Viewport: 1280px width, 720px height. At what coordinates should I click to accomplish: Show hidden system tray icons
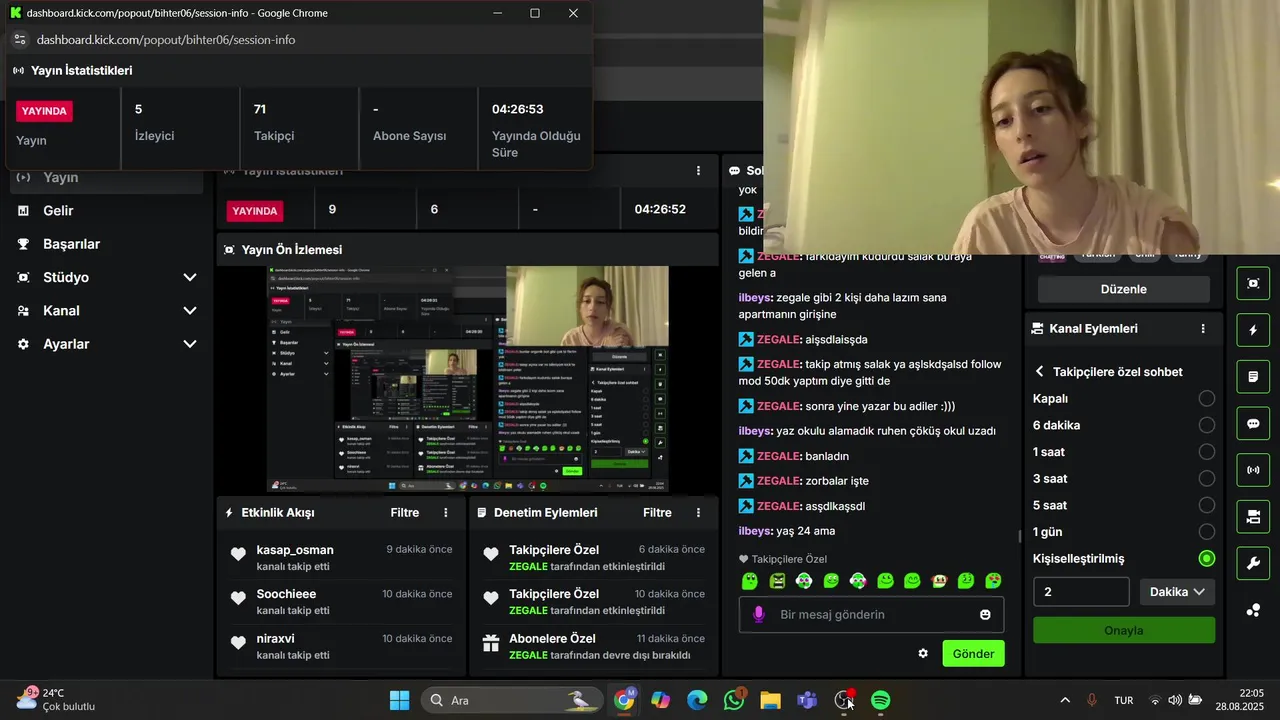1065,700
